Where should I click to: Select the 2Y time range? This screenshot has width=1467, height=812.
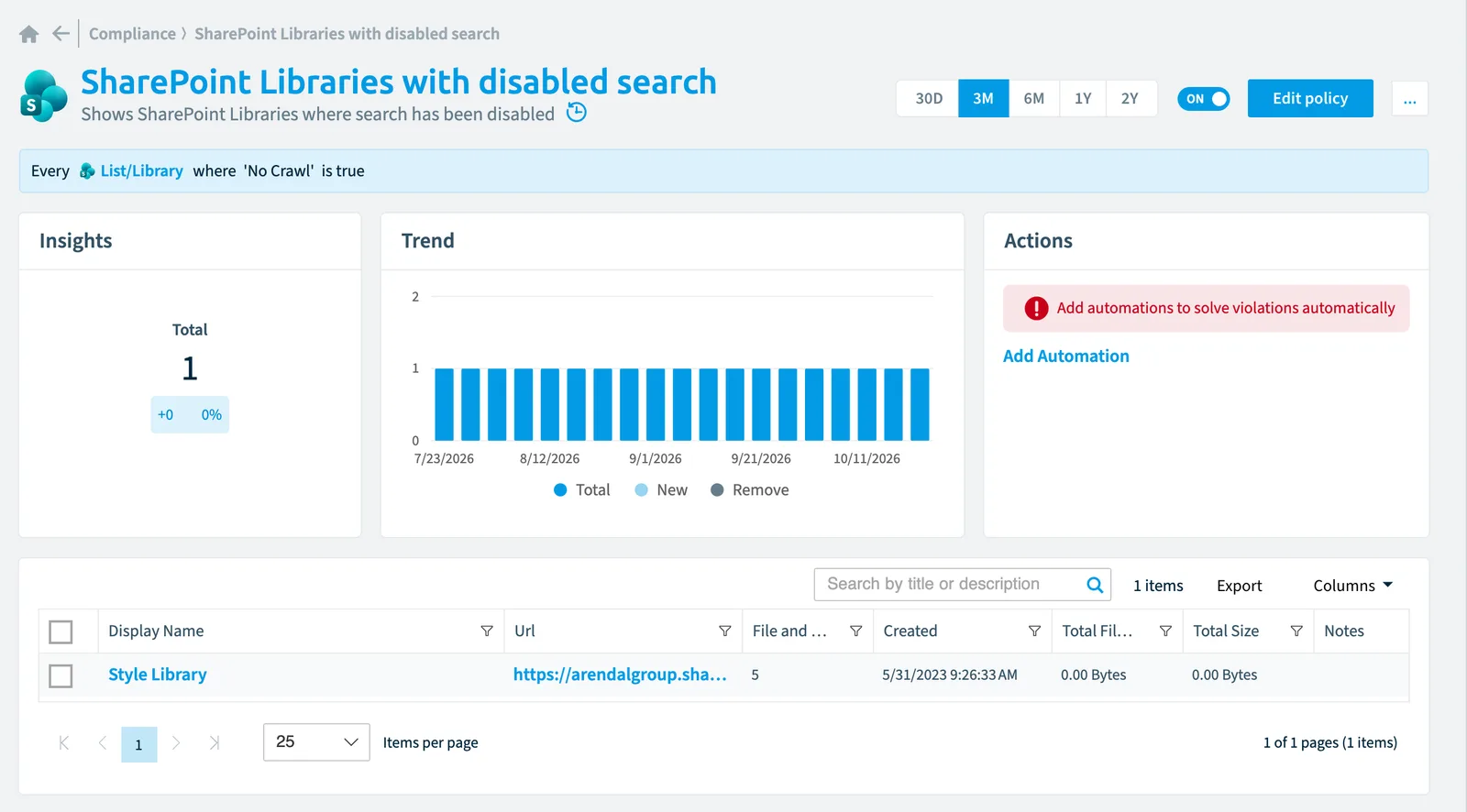tap(1130, 99)
